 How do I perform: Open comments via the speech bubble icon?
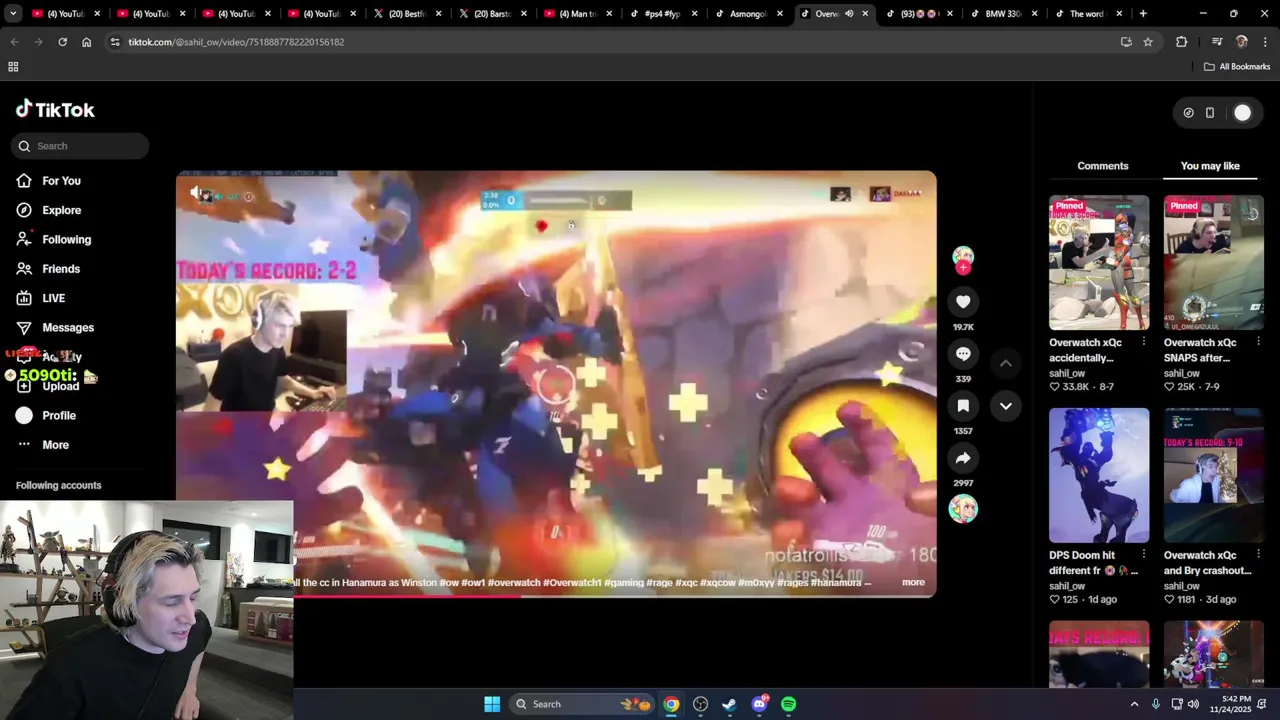pyautogui.click(x=963, y=354)
